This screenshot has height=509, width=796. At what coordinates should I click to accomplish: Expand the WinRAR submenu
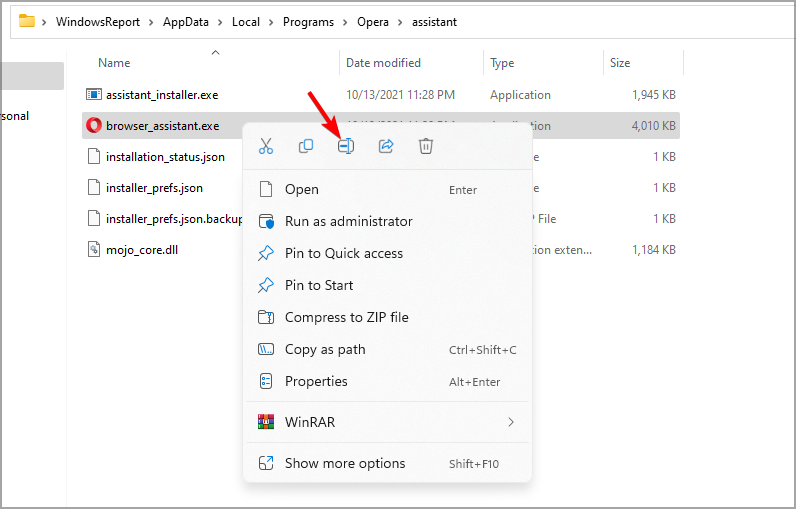[x=387, y=422]
